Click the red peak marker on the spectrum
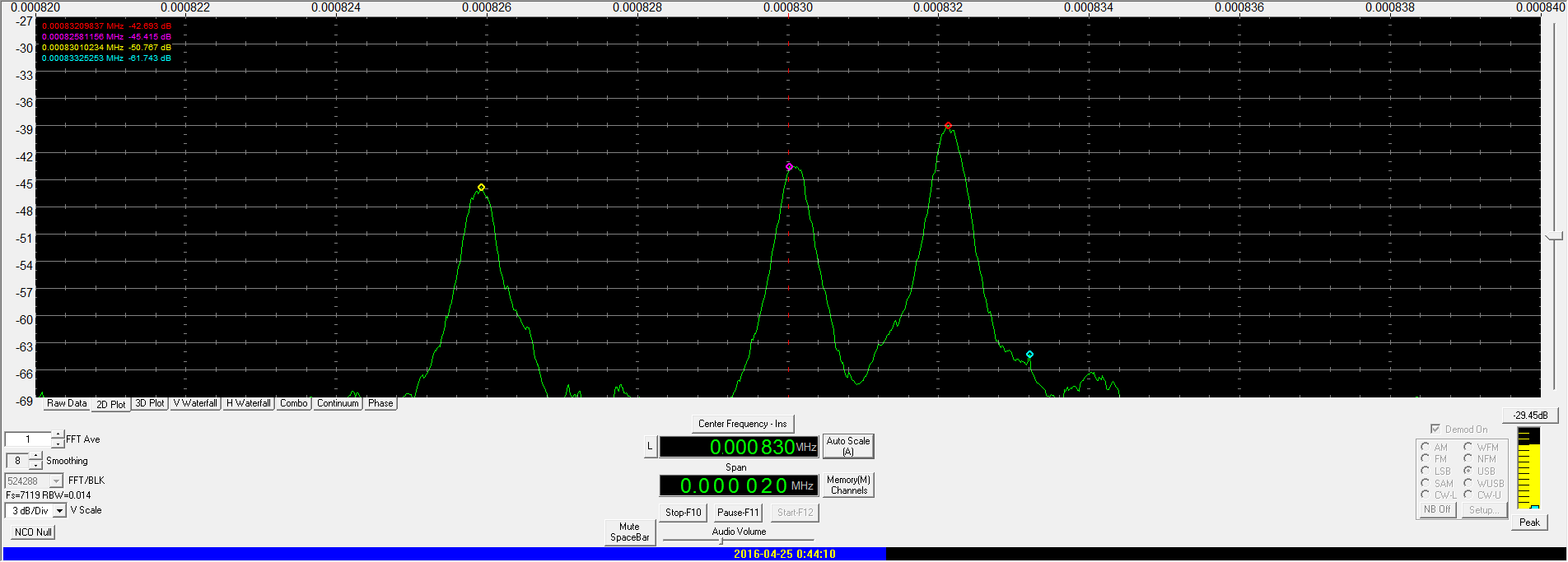Screen dimensions: 1568x562 tap(948, 126)
